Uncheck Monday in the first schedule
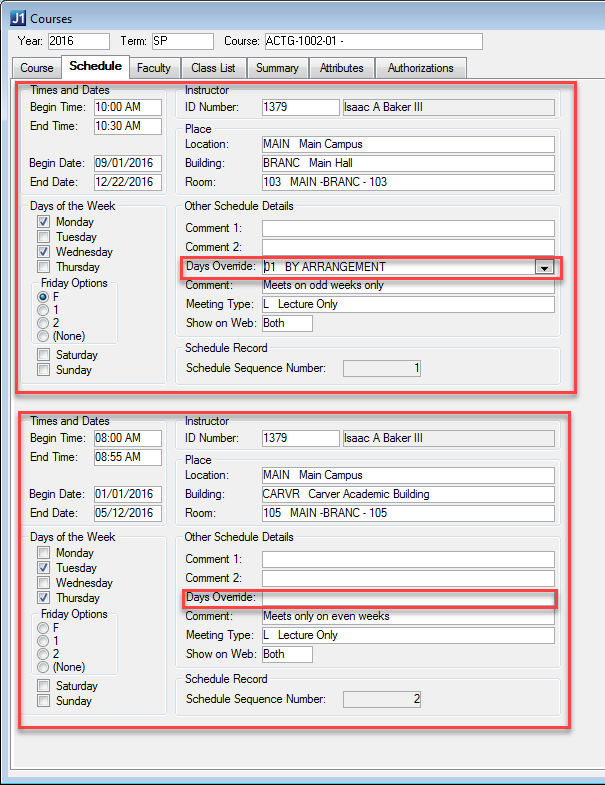 pos(44,221)
